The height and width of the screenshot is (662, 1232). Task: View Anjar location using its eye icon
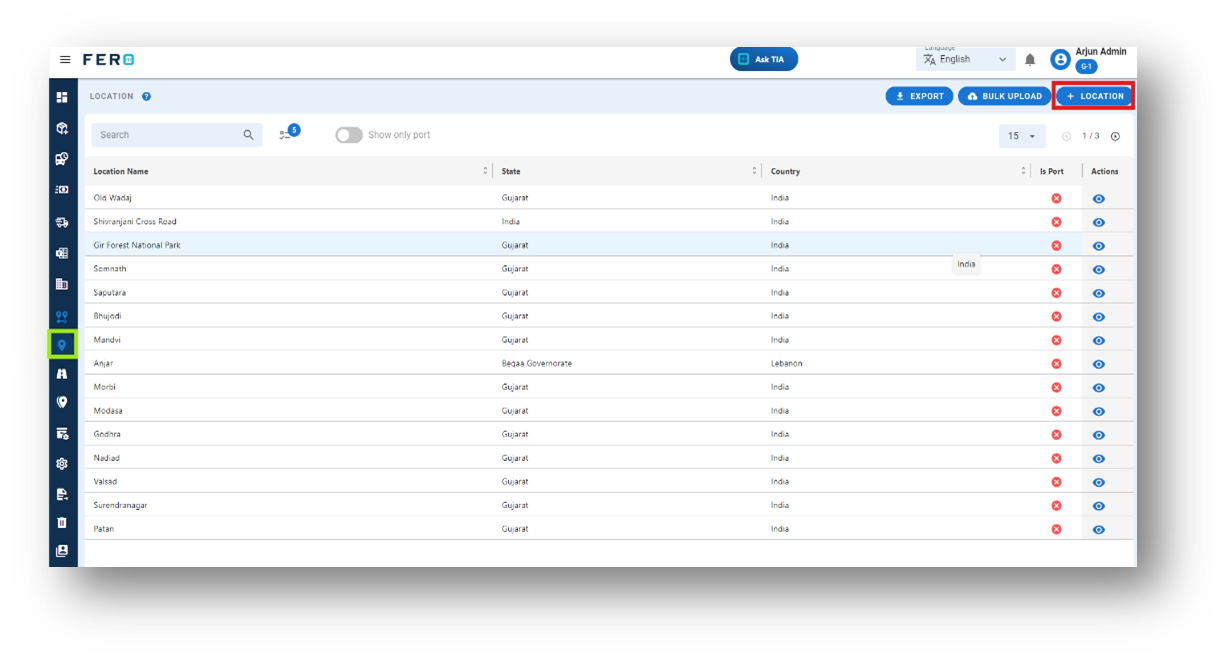point(1099,364)
